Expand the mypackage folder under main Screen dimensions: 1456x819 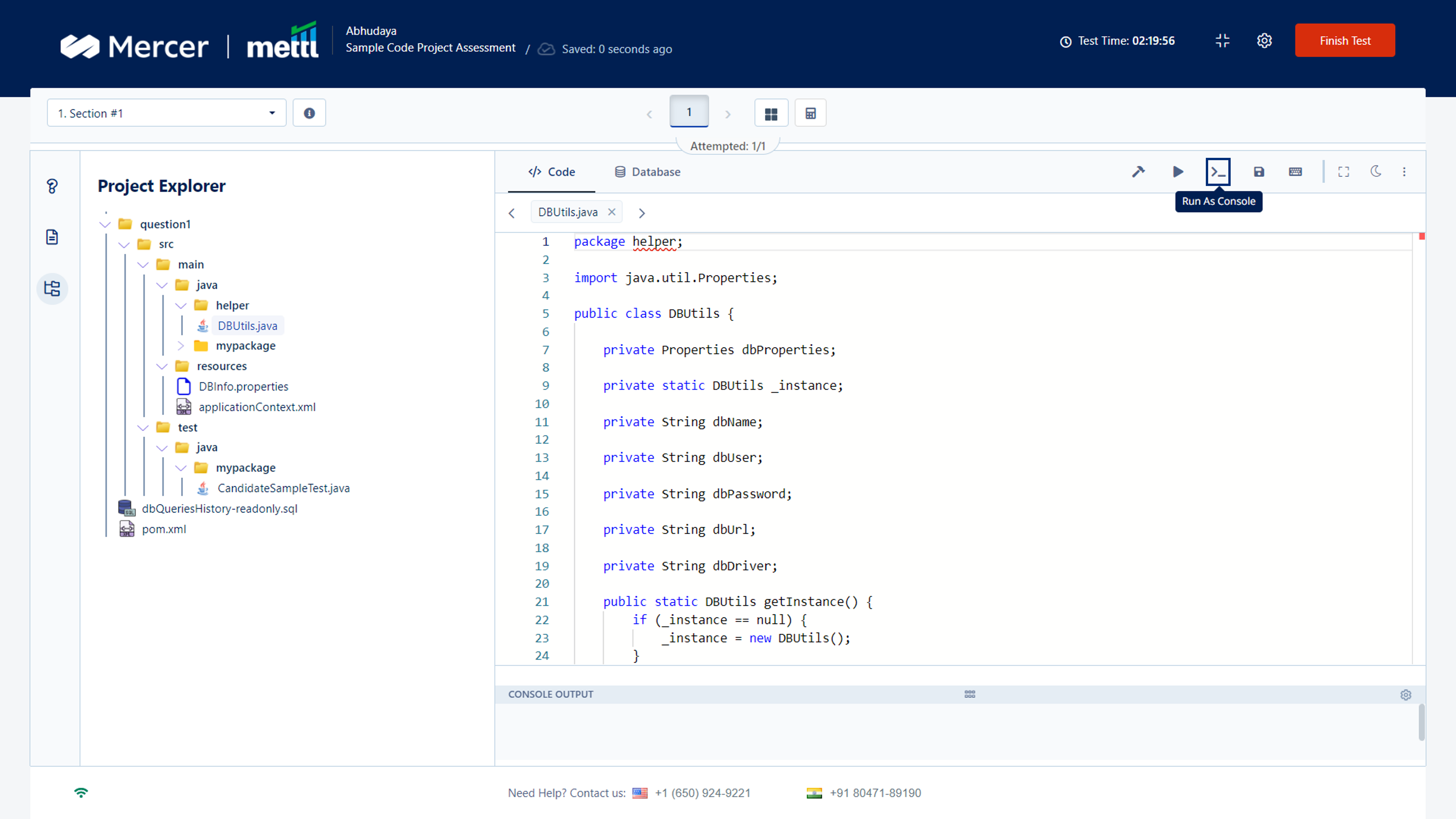[x=181, y=345]
